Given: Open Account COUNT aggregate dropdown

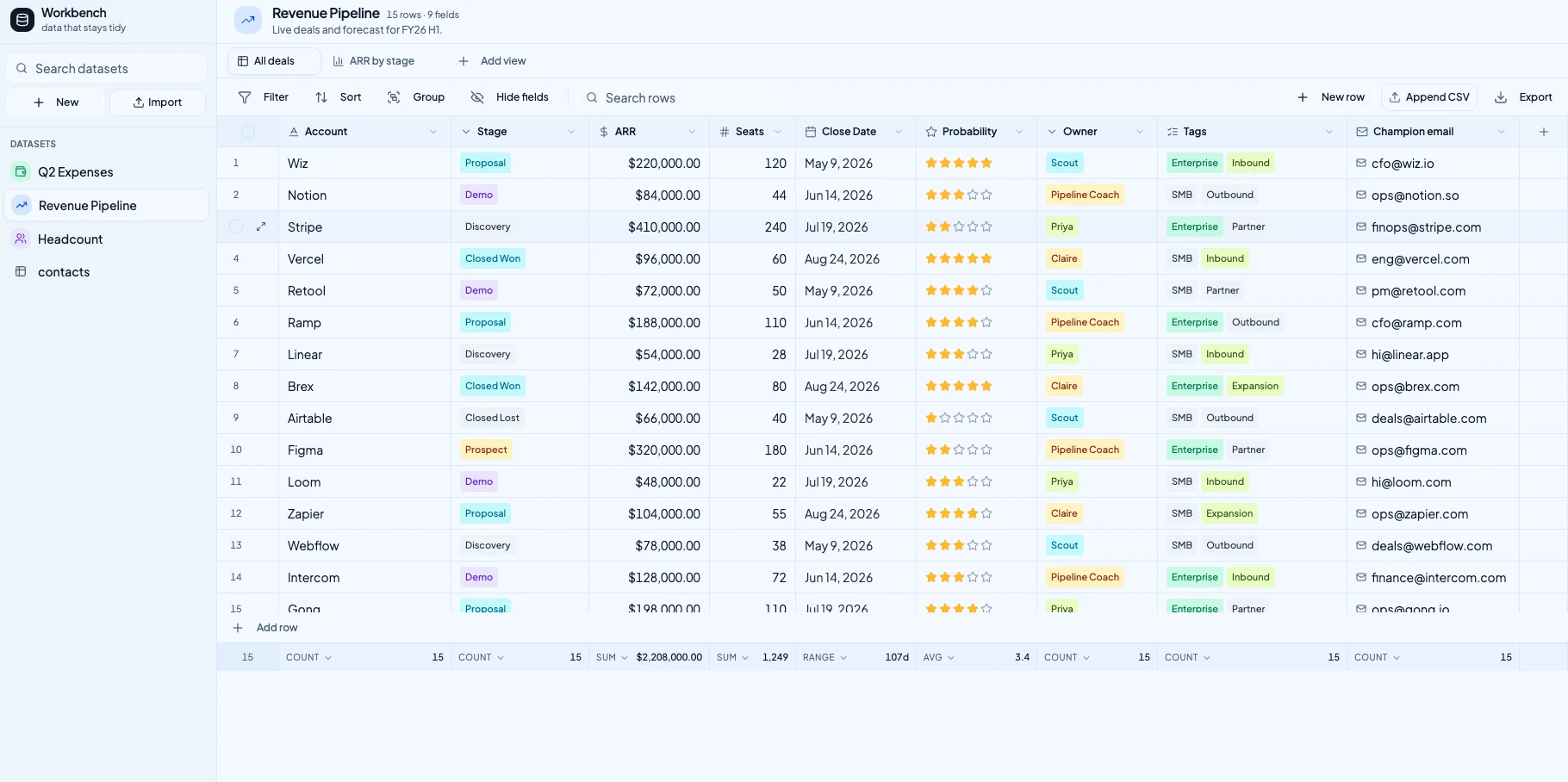Looking at the screenshot, I should 309,657.
